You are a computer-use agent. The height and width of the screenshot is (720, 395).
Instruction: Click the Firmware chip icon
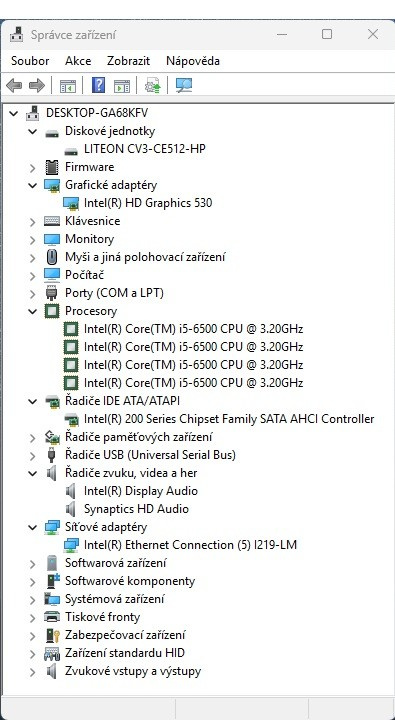52,167
